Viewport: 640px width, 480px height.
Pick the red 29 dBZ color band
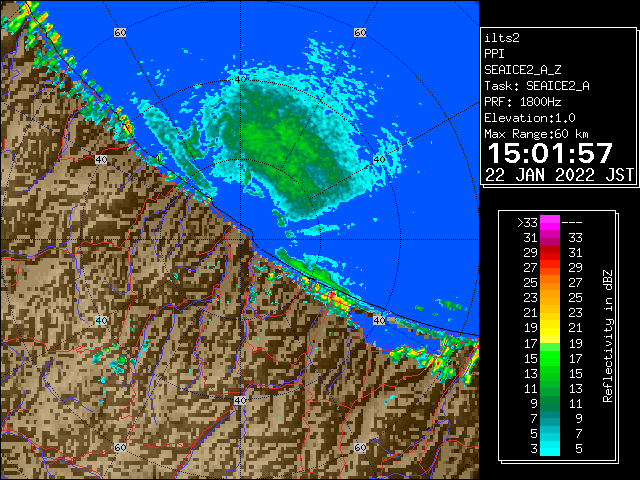pos(550,253)
